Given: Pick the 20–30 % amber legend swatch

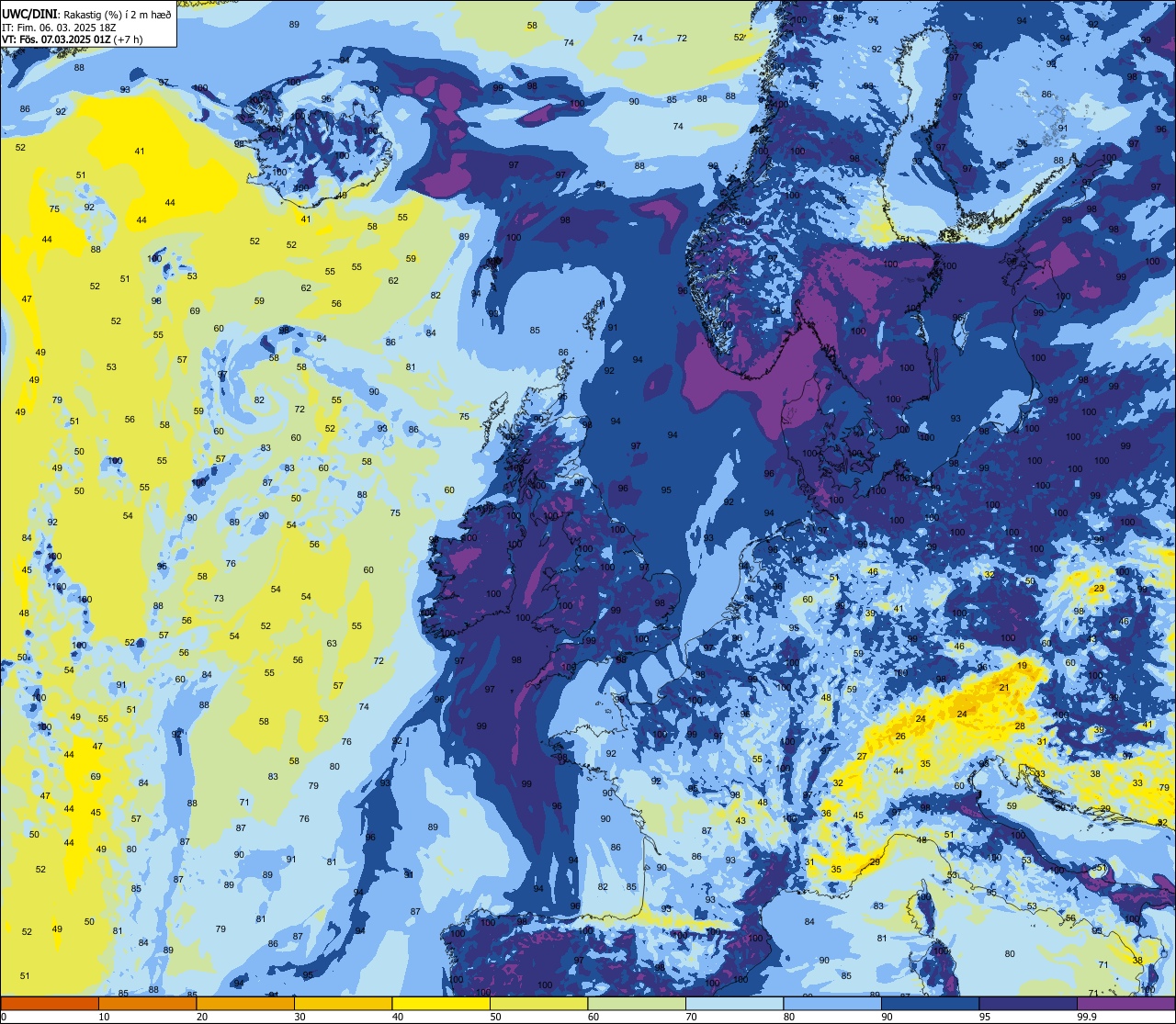Looking at the screenshot, I should [x=245, y=1003].
